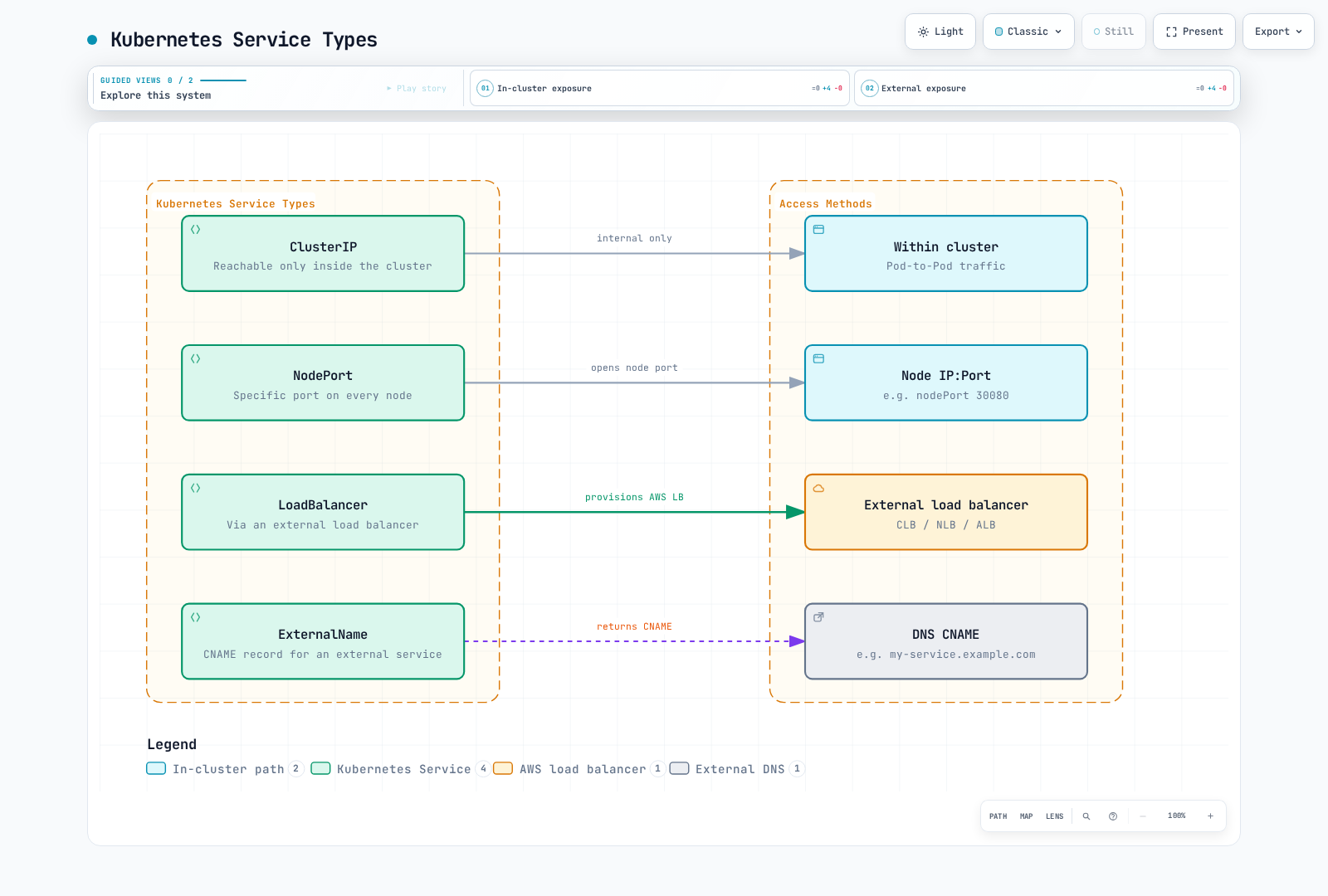Click 'Explore this system' guided views text
This screenshot has height=896, width=1328.
click(x=156, y=95)
